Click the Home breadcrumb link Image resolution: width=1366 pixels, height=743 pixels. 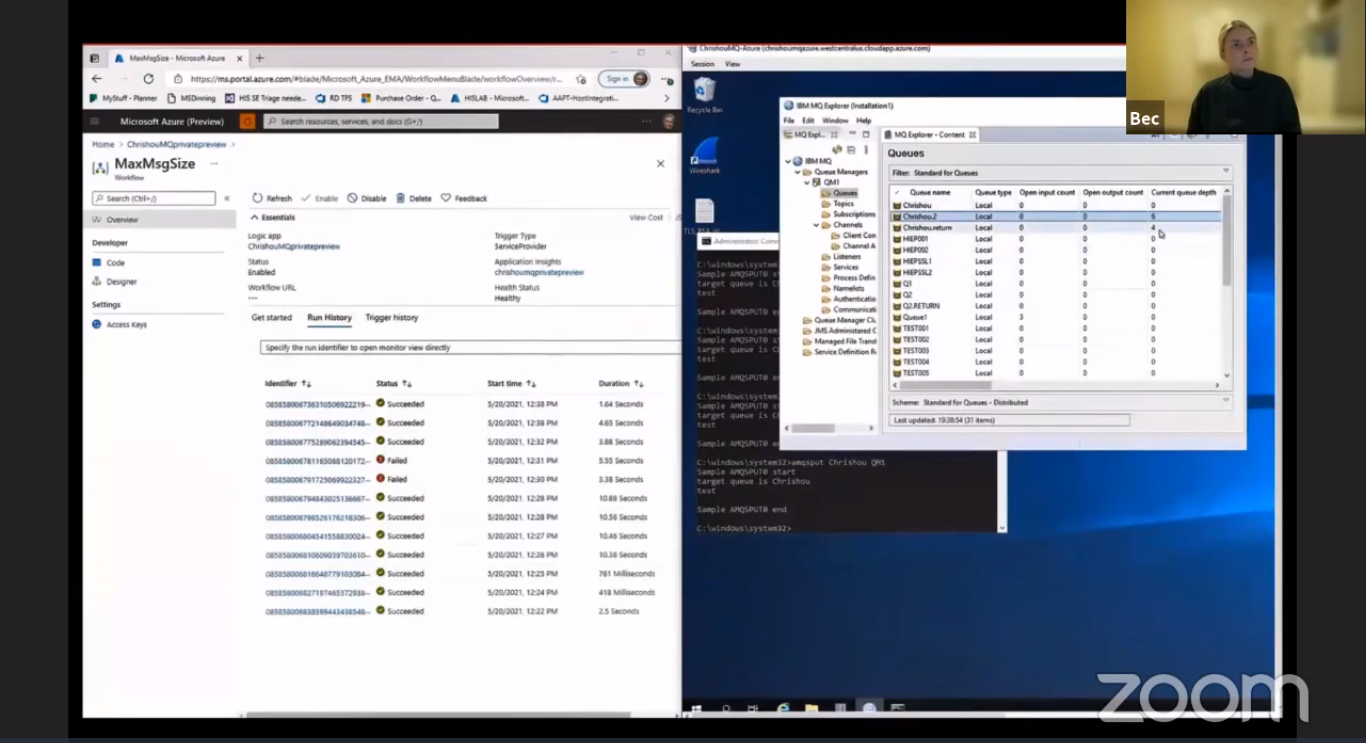point(103,144)
